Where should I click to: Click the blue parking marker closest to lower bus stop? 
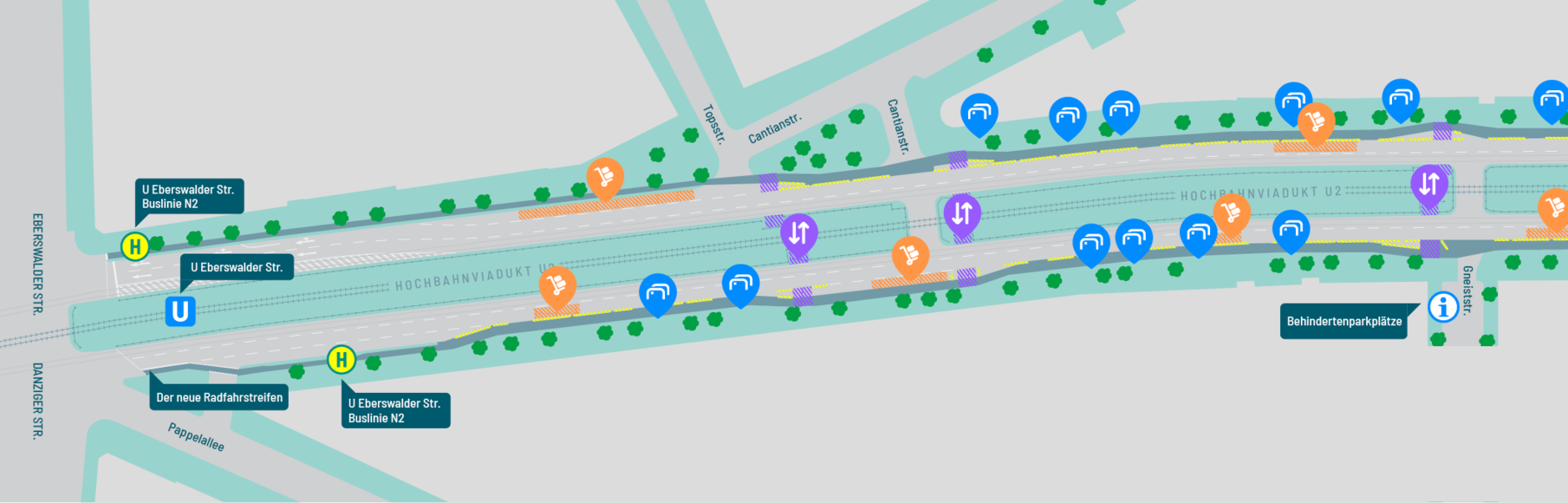(658, 296)
